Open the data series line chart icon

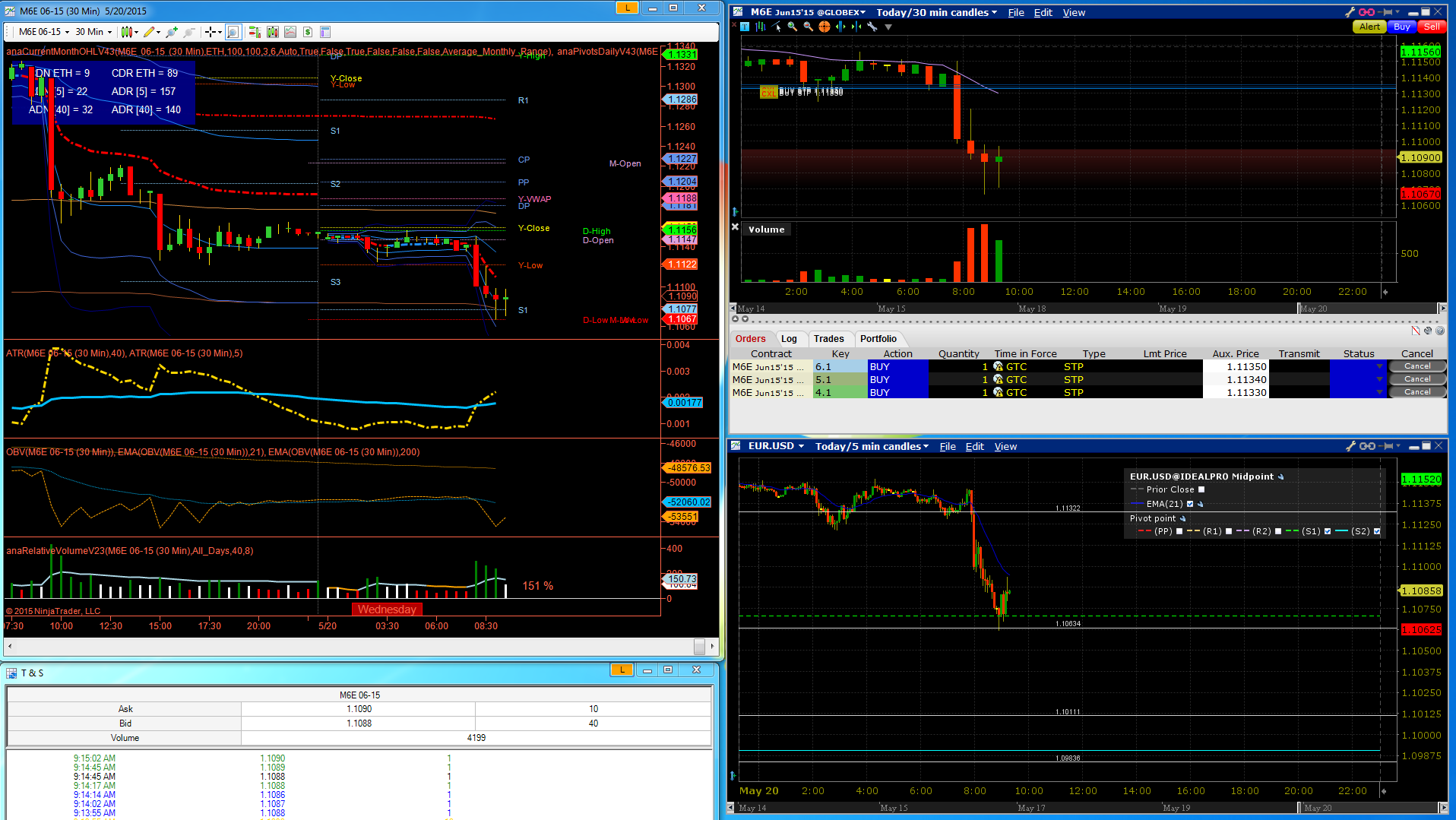[290, 32]
